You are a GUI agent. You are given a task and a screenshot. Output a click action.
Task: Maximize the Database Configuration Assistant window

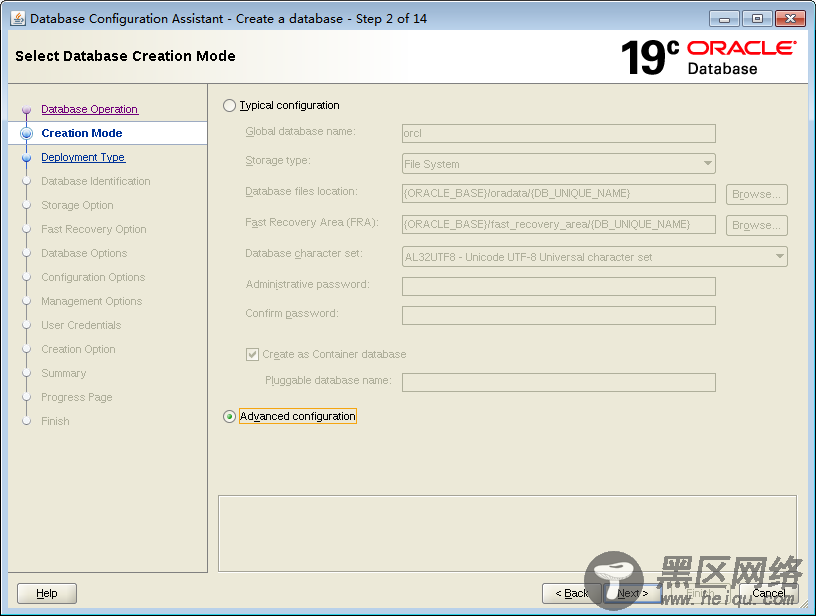(x=757, y=19)
